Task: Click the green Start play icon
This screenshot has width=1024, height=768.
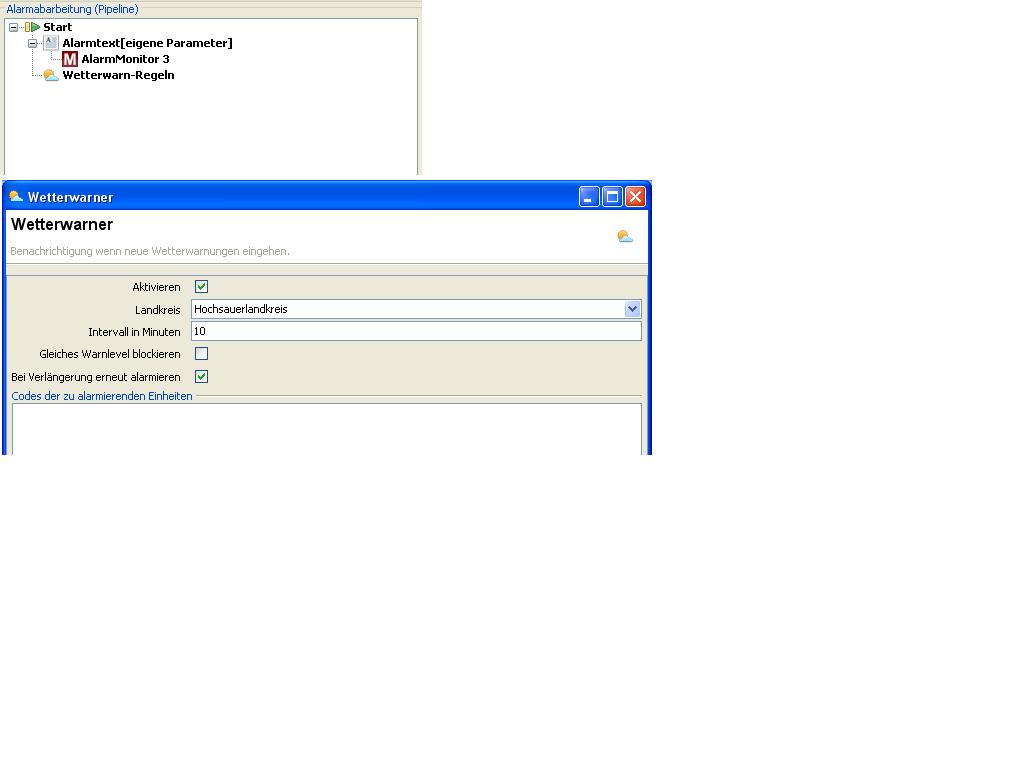Action: tap(33, 27)
